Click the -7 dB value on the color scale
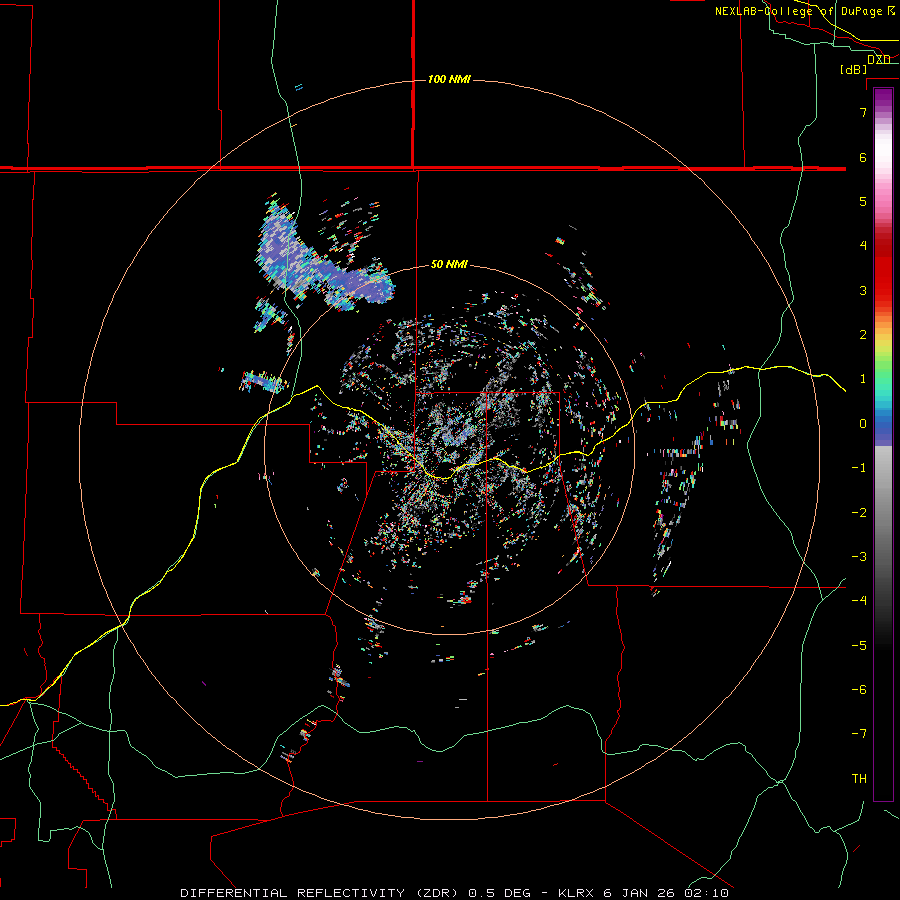Viewport: 900px width, 900px height. click(x=859, y=734)
